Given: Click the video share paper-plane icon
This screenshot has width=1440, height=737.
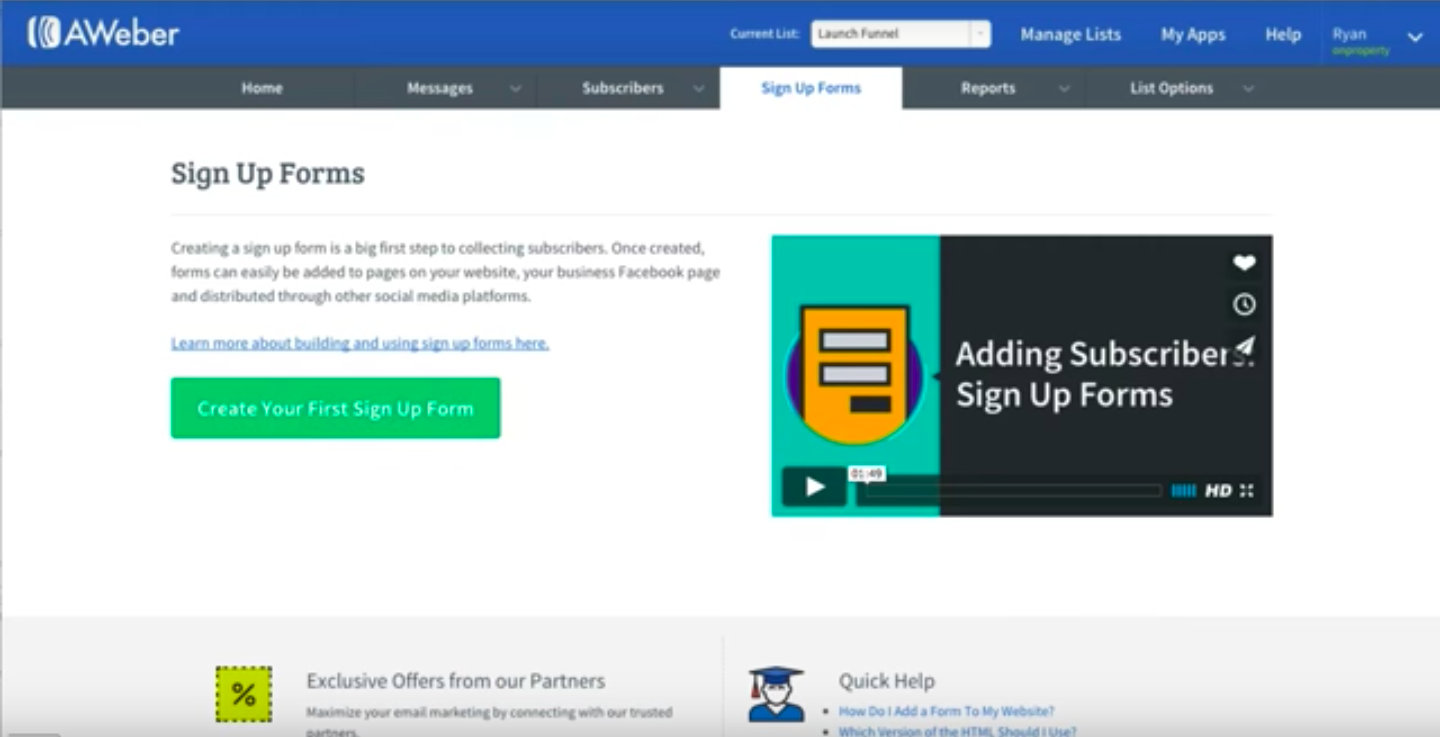Looking at the screenshot, I should pos(1244,347).
